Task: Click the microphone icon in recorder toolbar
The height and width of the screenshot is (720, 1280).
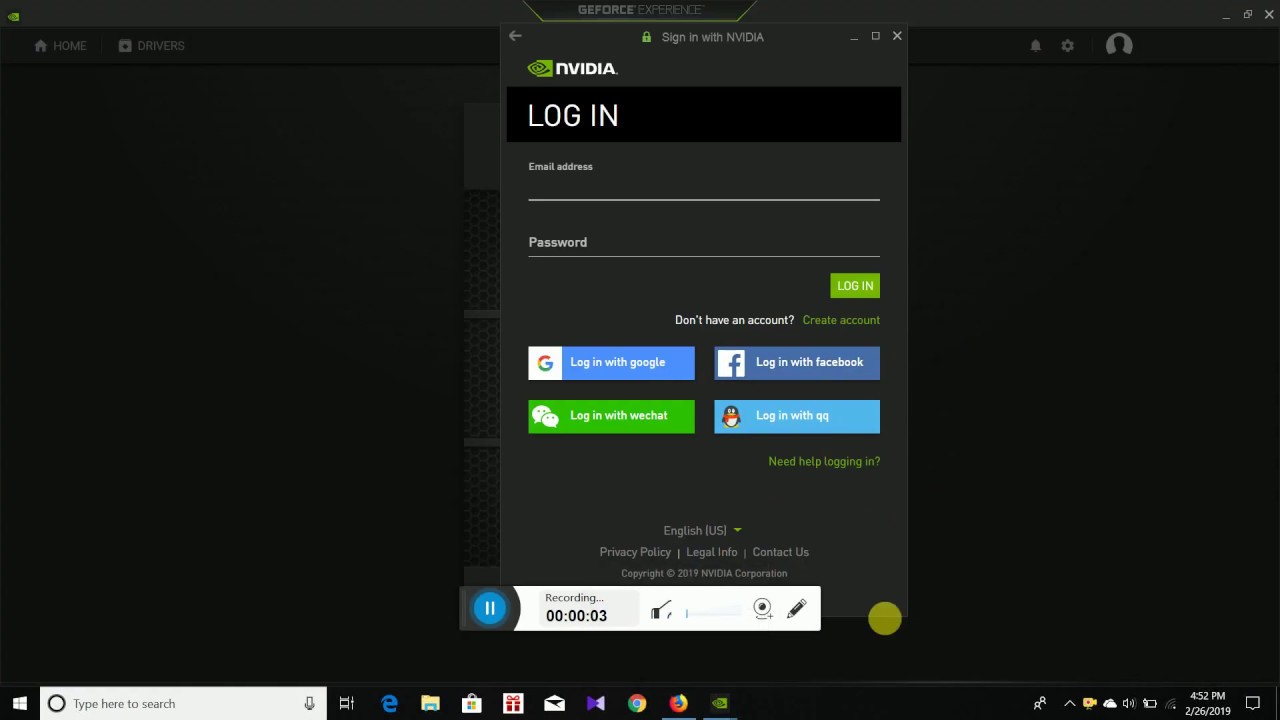Action: point(661,610)
